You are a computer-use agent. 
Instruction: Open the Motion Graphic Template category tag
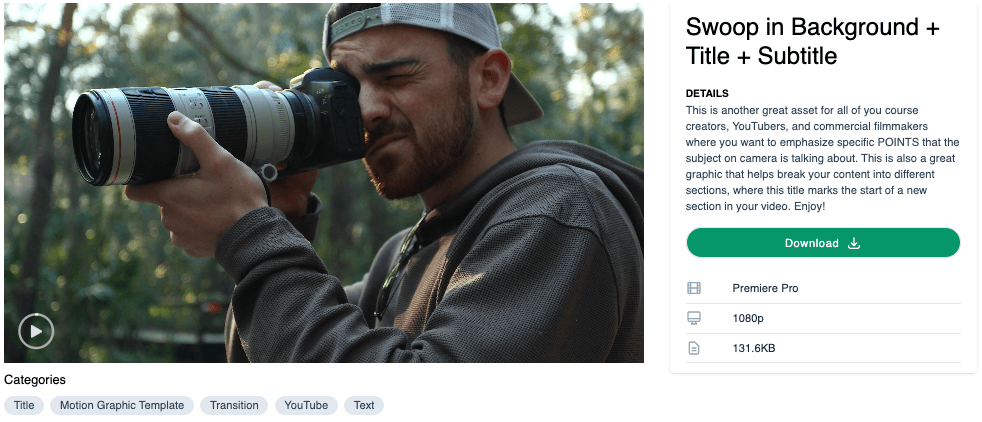click(x=122, y=405)
